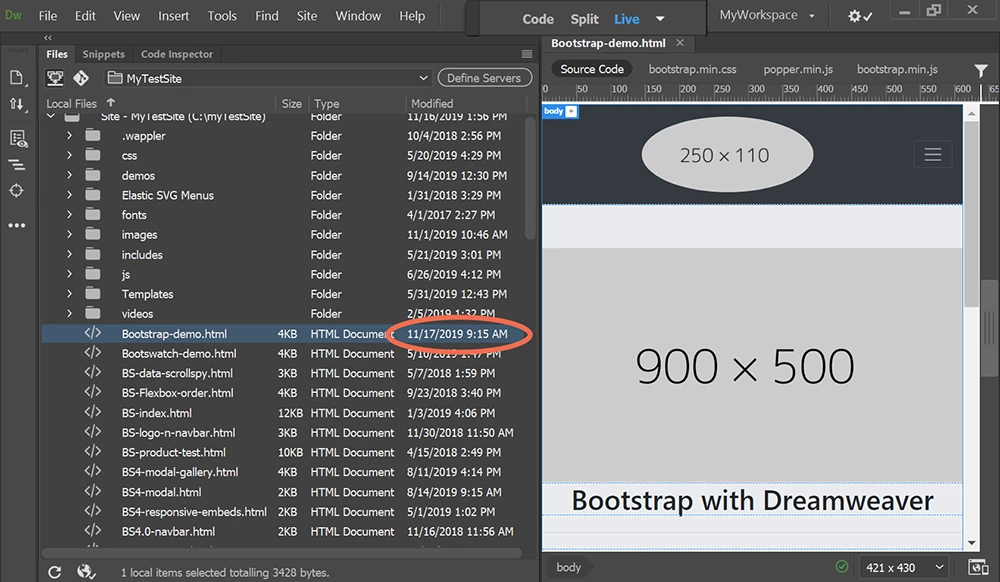Expand the js folder
The height and width of the screenshot is (582, 1000).
(69, 273)
